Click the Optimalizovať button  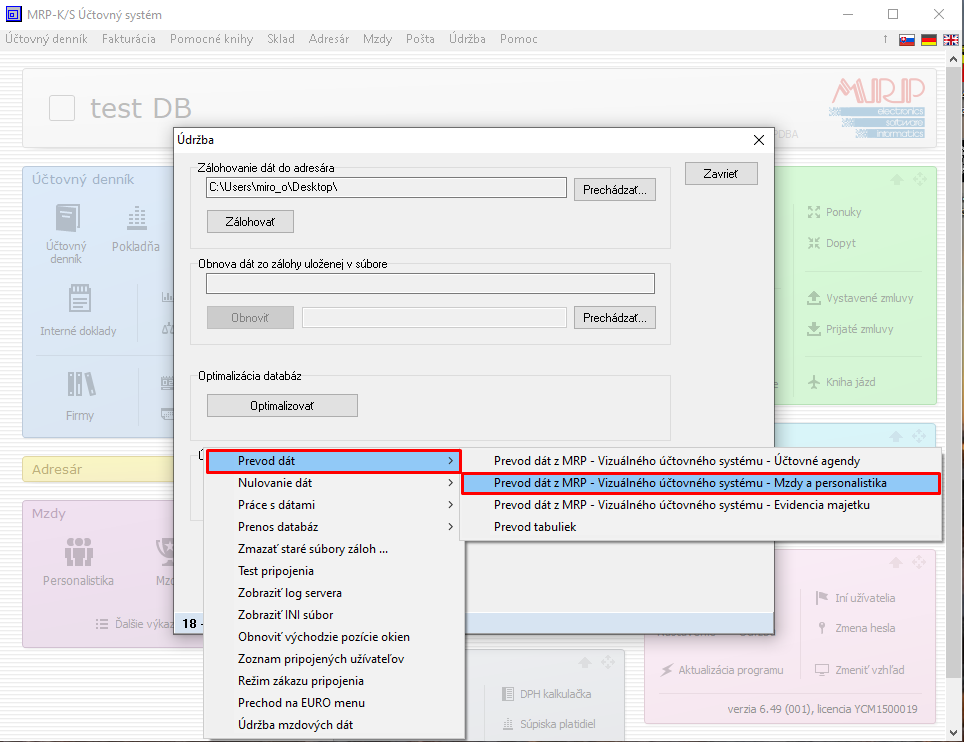pos(282,406)
